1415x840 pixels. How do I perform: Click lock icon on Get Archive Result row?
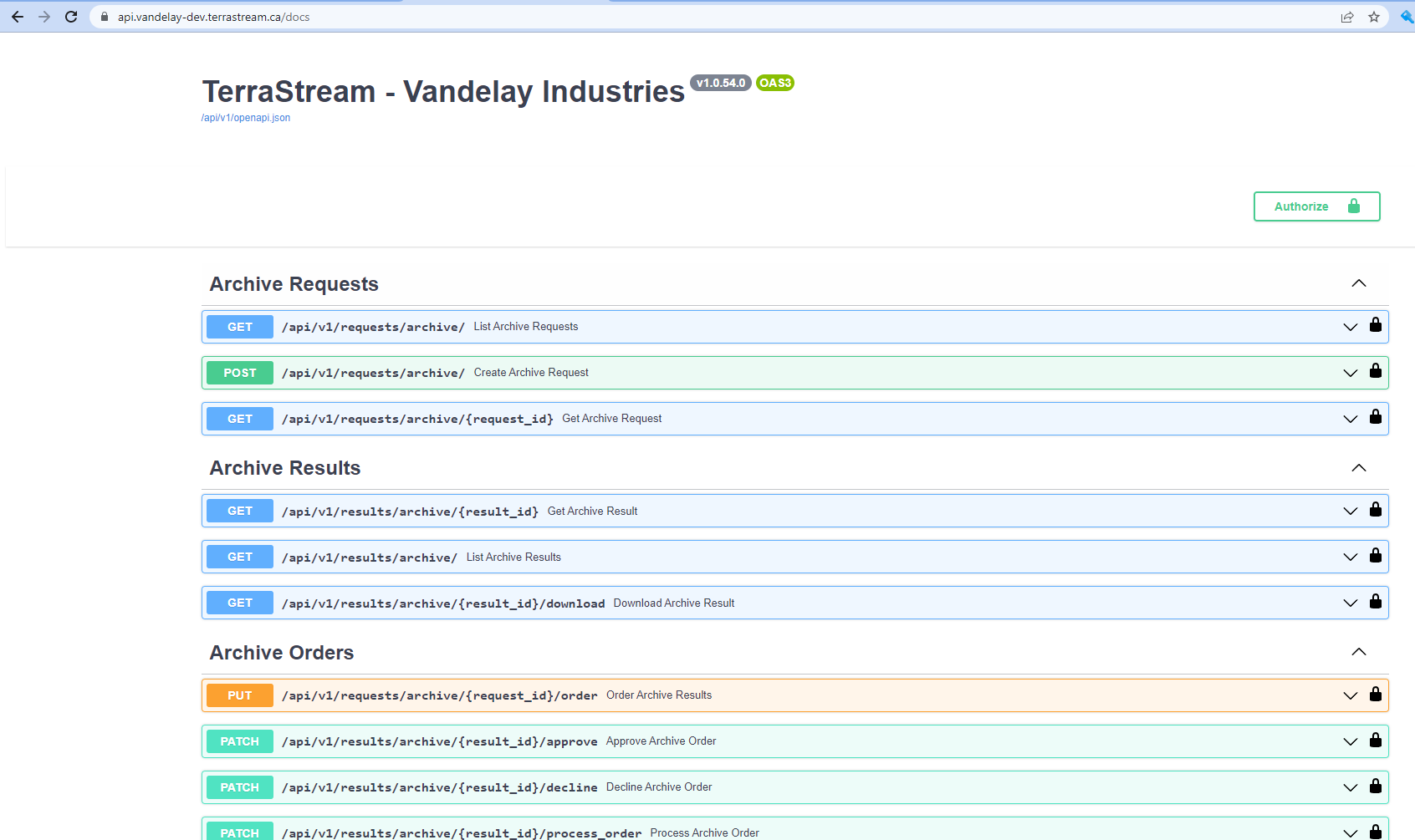click(x=1376, y=510)
